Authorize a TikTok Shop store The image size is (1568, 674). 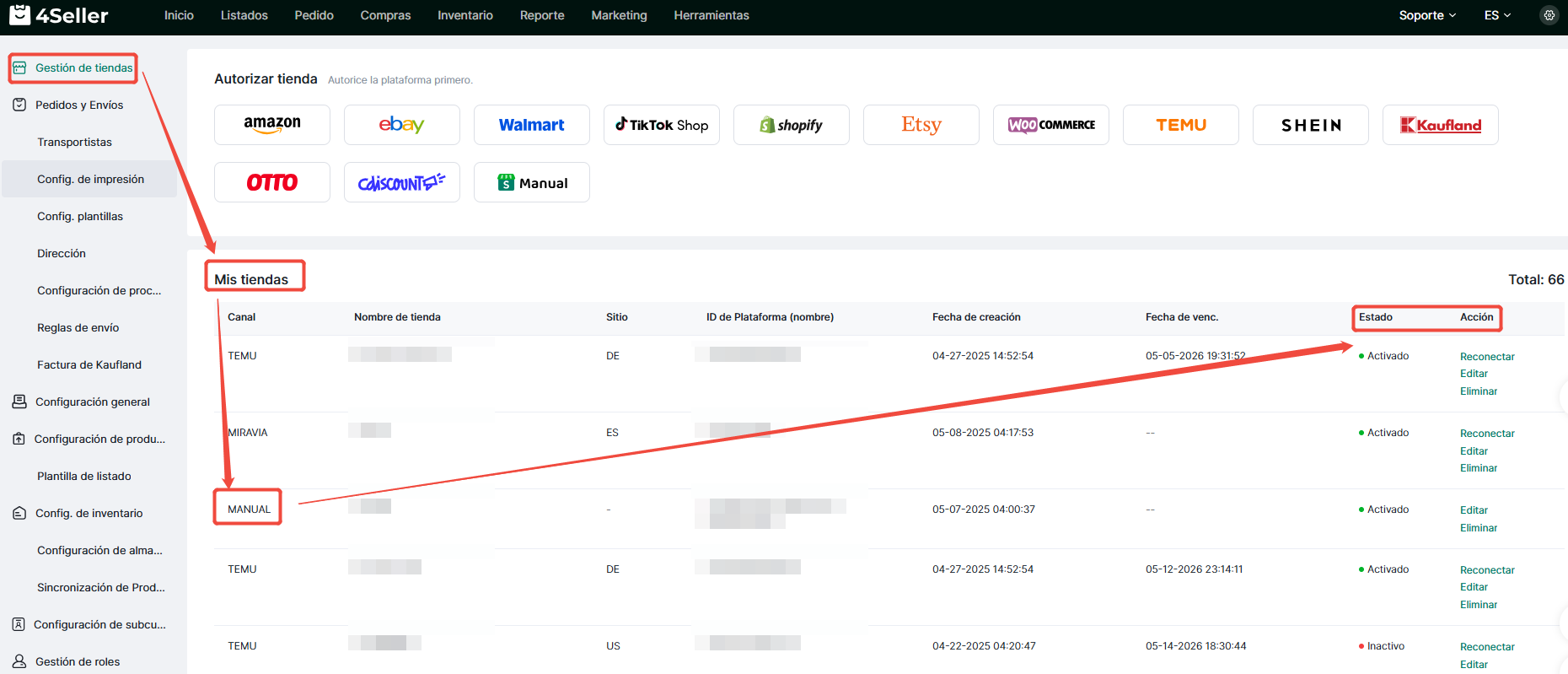coord(662,125)
